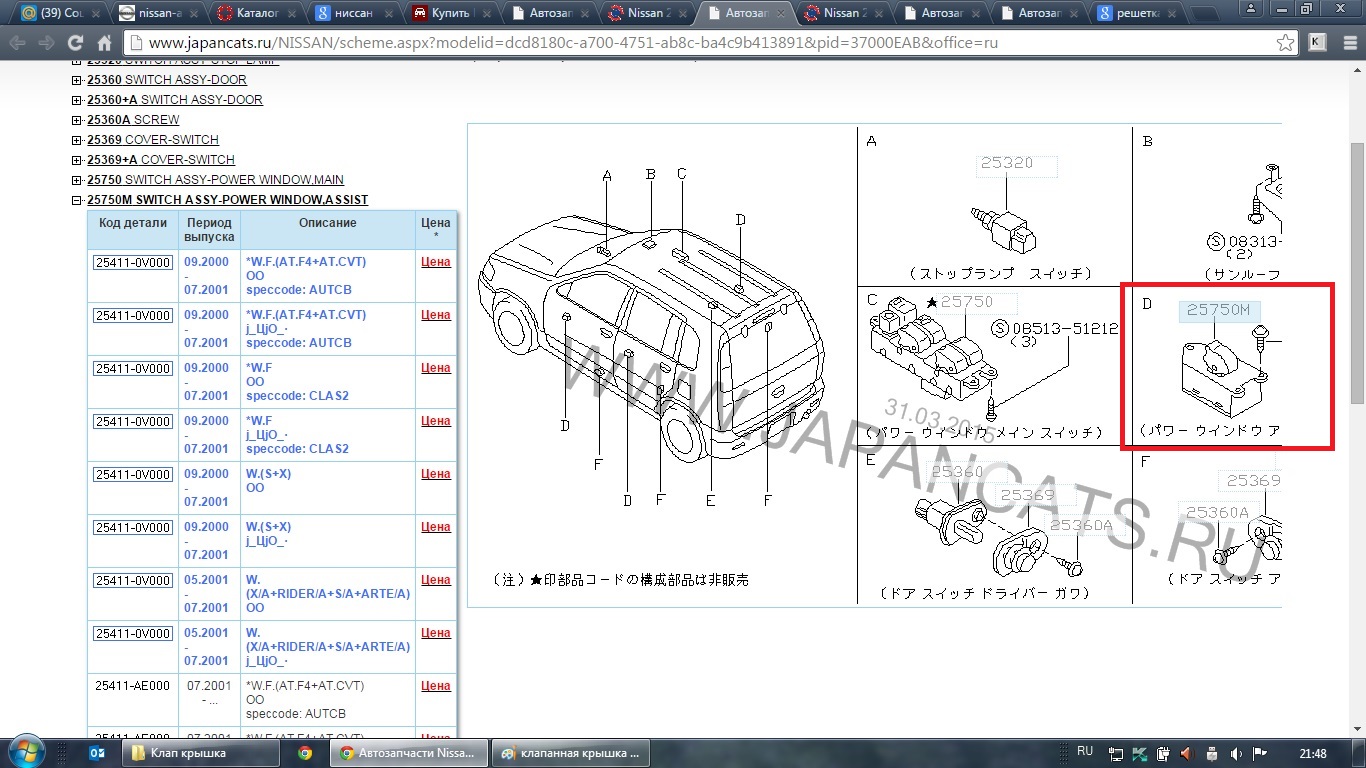This screenshot has width=1366, height=768.
Task: Select the 25411-AE000 part code
Action: pos(133,686)
